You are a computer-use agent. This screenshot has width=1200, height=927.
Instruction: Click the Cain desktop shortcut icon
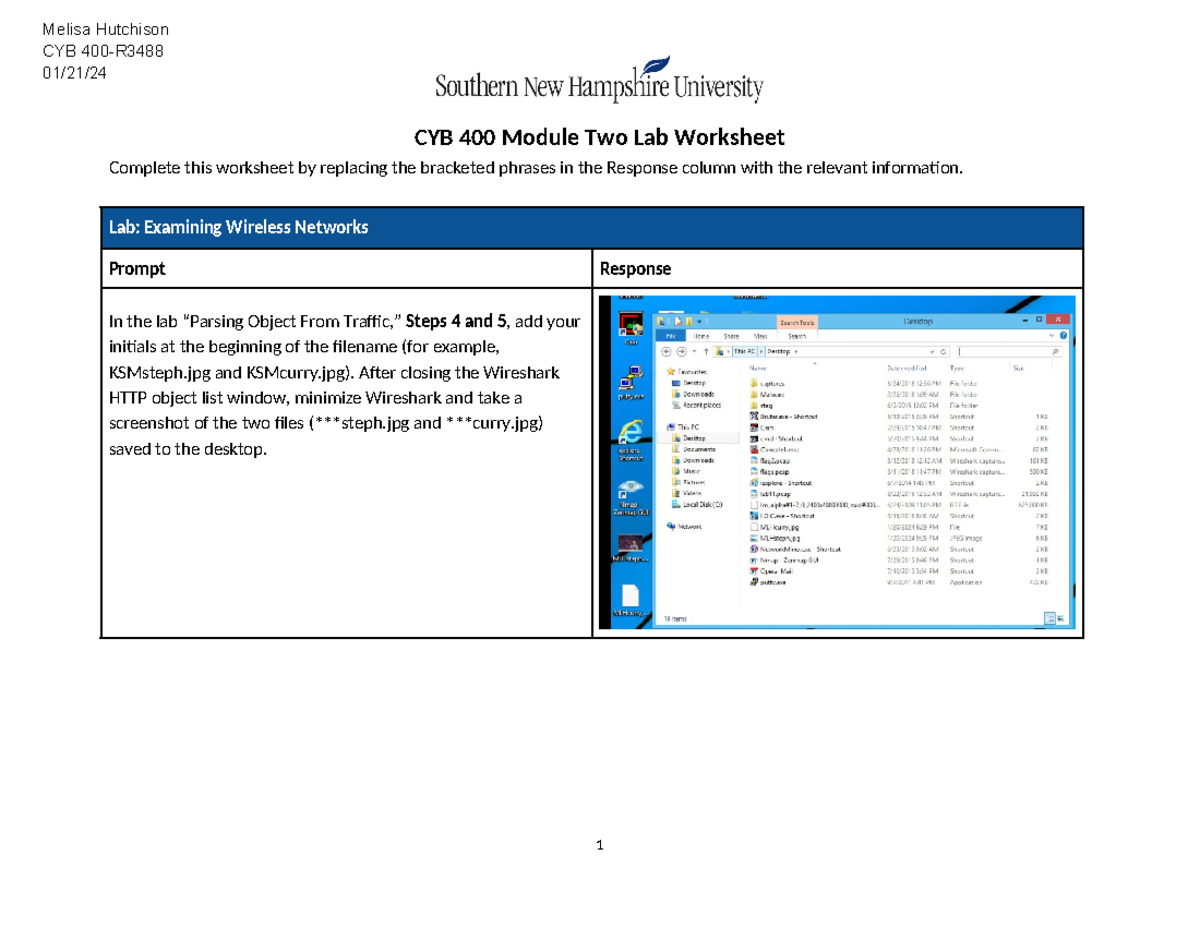point(629,326)
